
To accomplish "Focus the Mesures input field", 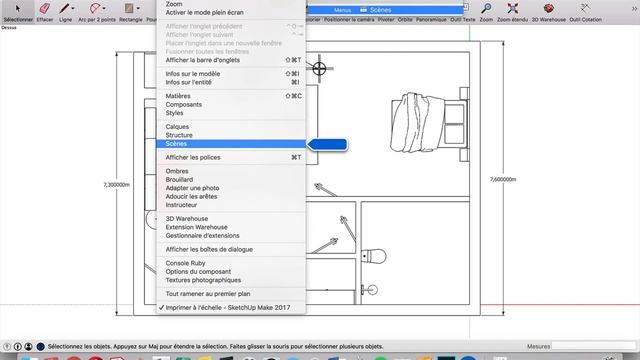I will pyautogui.click(x=594, y=346).
